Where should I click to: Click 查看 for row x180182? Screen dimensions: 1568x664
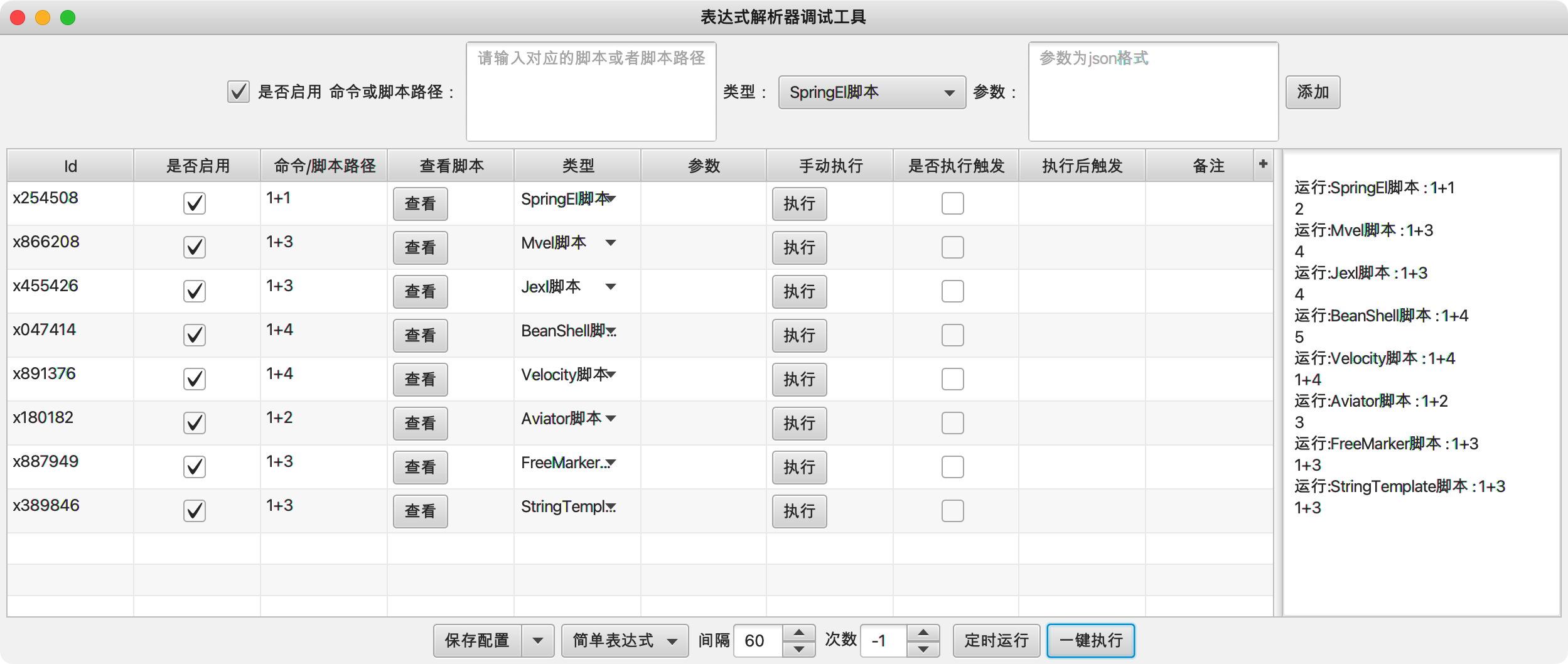pos(420,424)
